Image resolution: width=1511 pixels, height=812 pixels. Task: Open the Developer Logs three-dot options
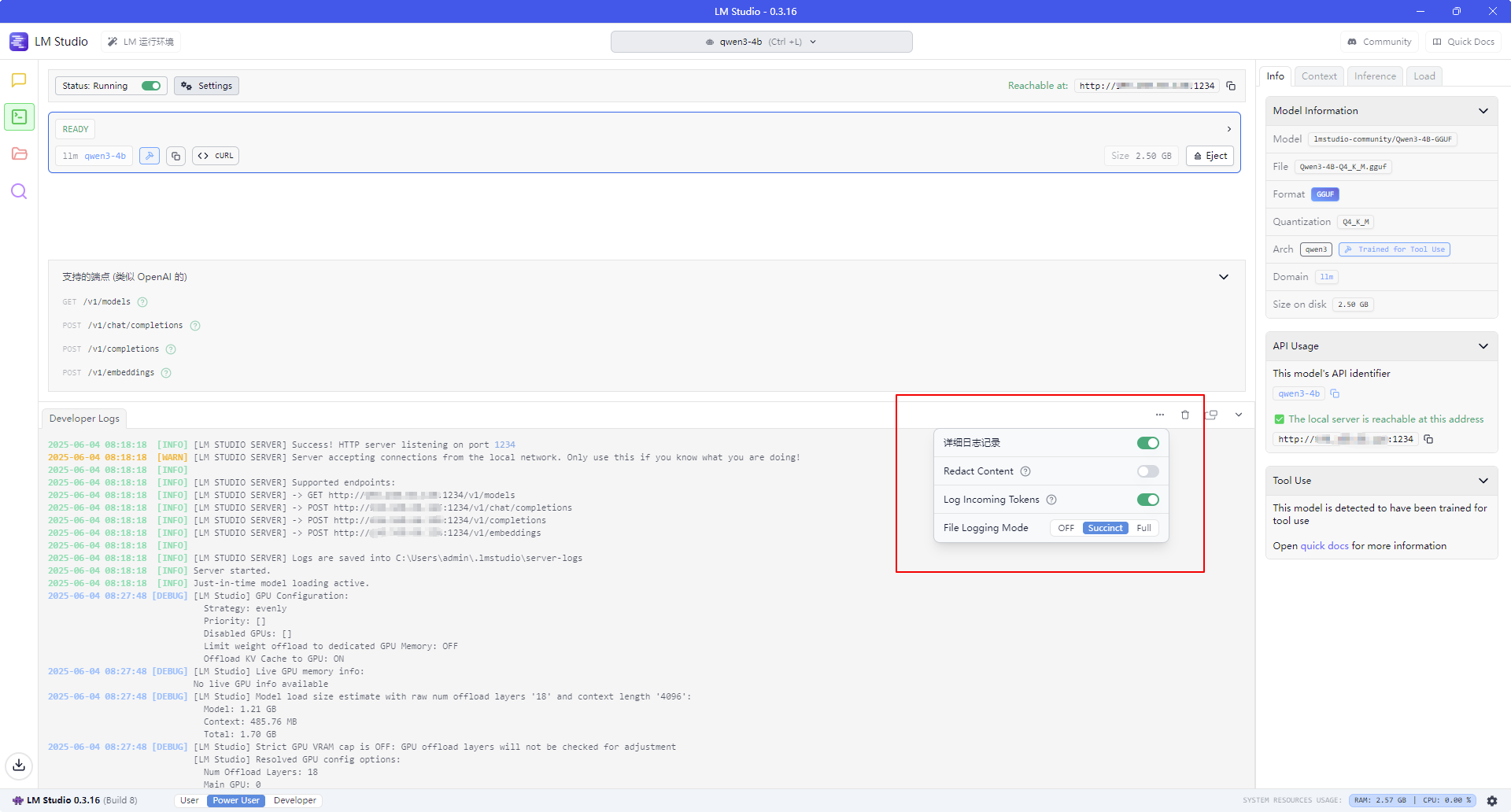coord(1160,415)
